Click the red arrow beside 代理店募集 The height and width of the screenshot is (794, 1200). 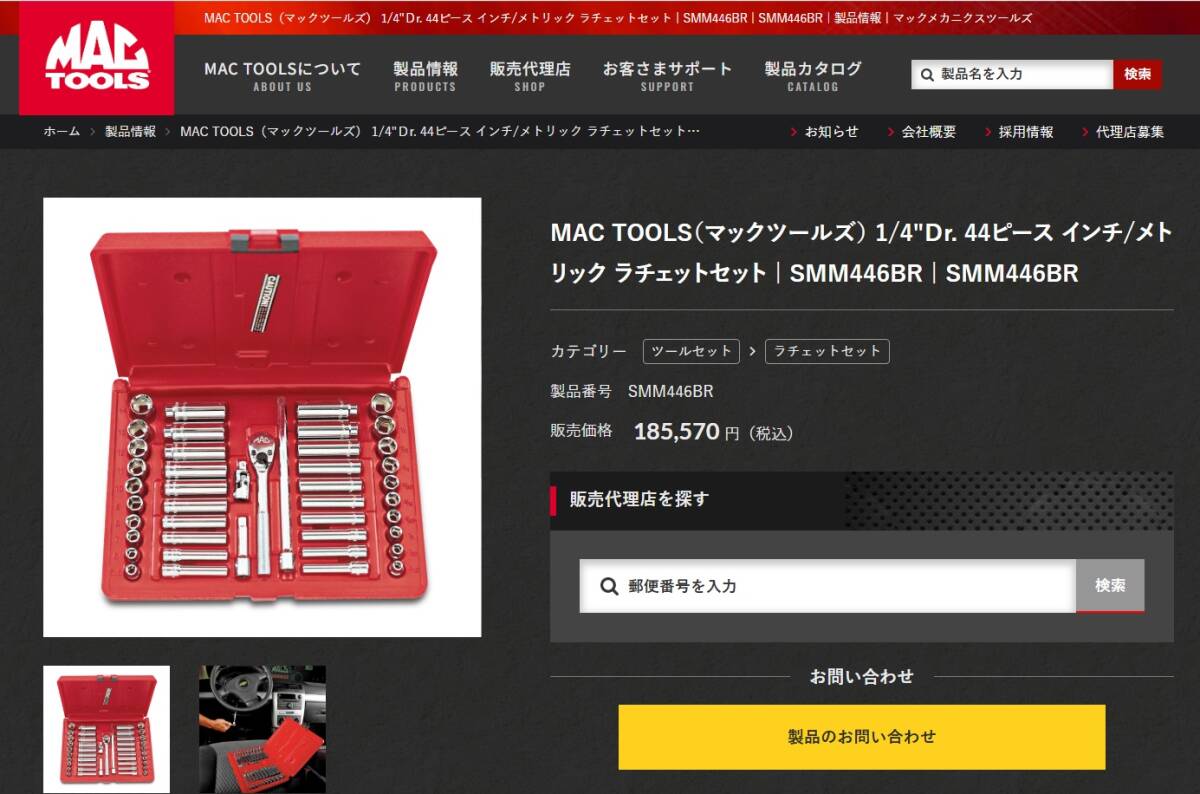tap(1085, 132)
